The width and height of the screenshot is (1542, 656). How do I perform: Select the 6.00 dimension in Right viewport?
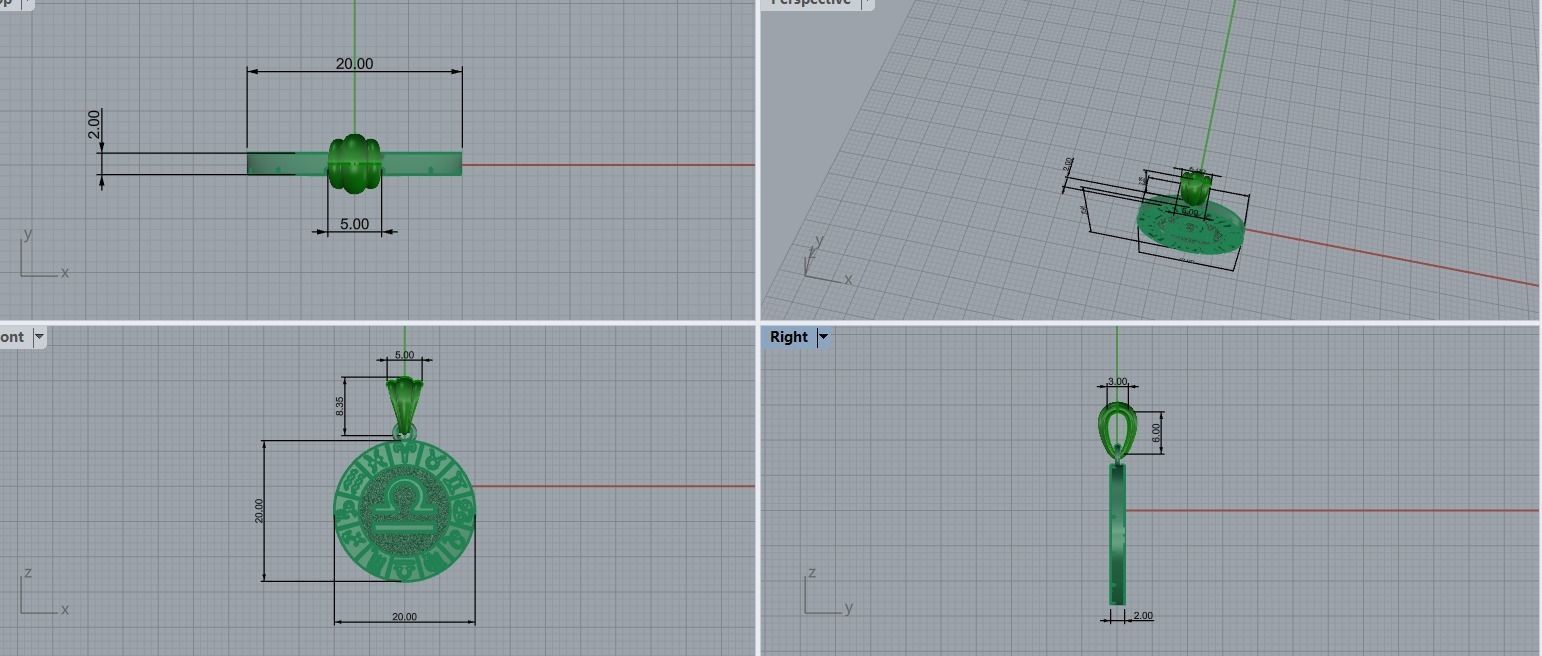(x=1156, y=432)
